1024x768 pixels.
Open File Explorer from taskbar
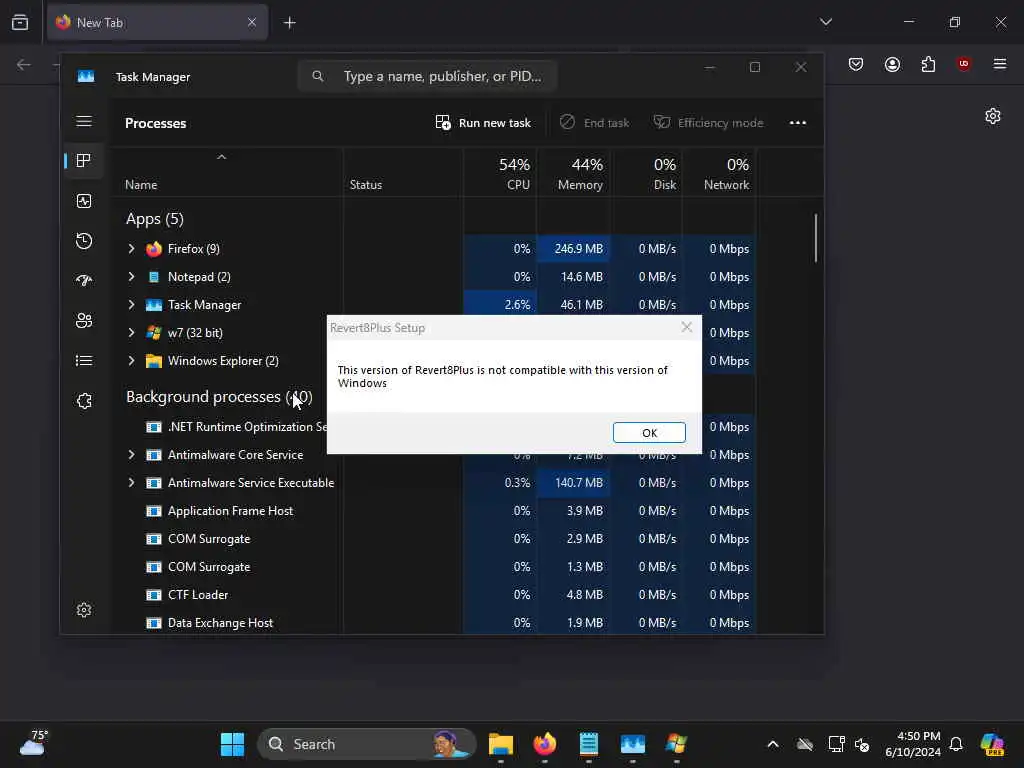click(501, 744)
